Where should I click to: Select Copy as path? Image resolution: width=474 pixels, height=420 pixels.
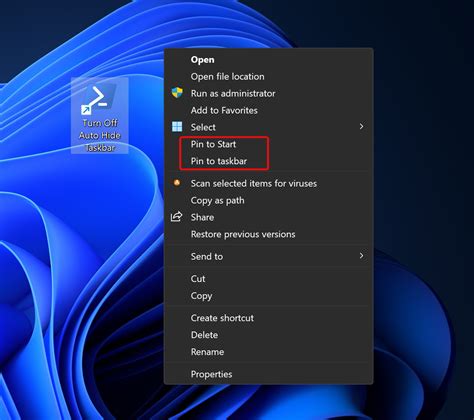(269, 200)
